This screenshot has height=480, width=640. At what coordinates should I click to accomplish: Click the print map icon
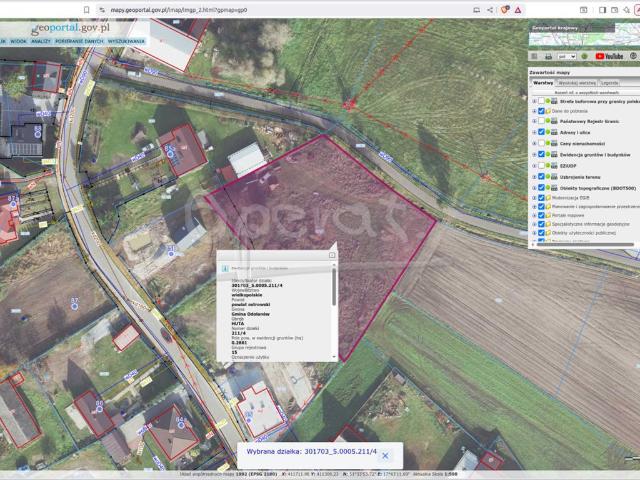[x=548, y=56]
